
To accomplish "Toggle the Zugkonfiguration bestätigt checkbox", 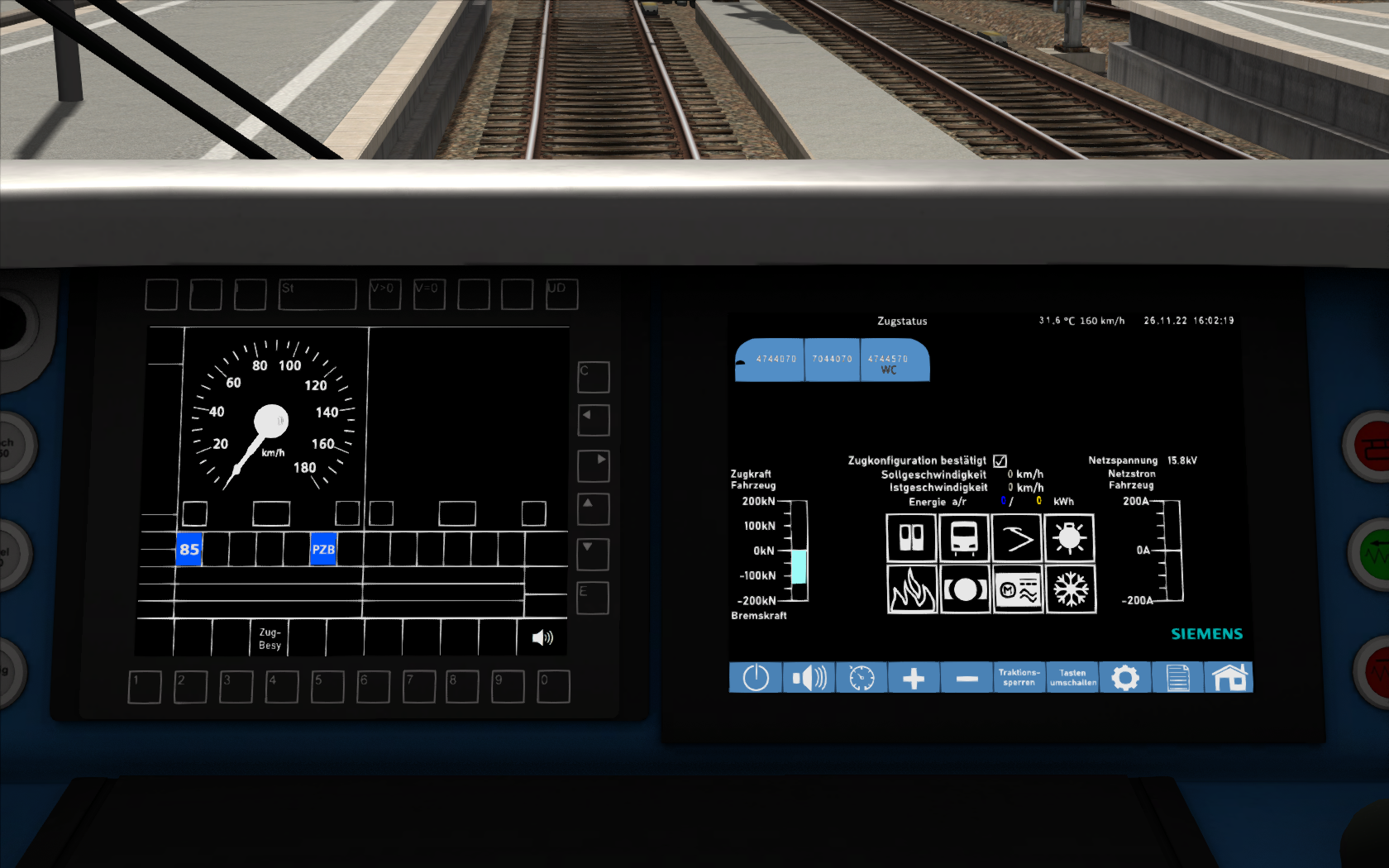I will (x=1000, y=460).
